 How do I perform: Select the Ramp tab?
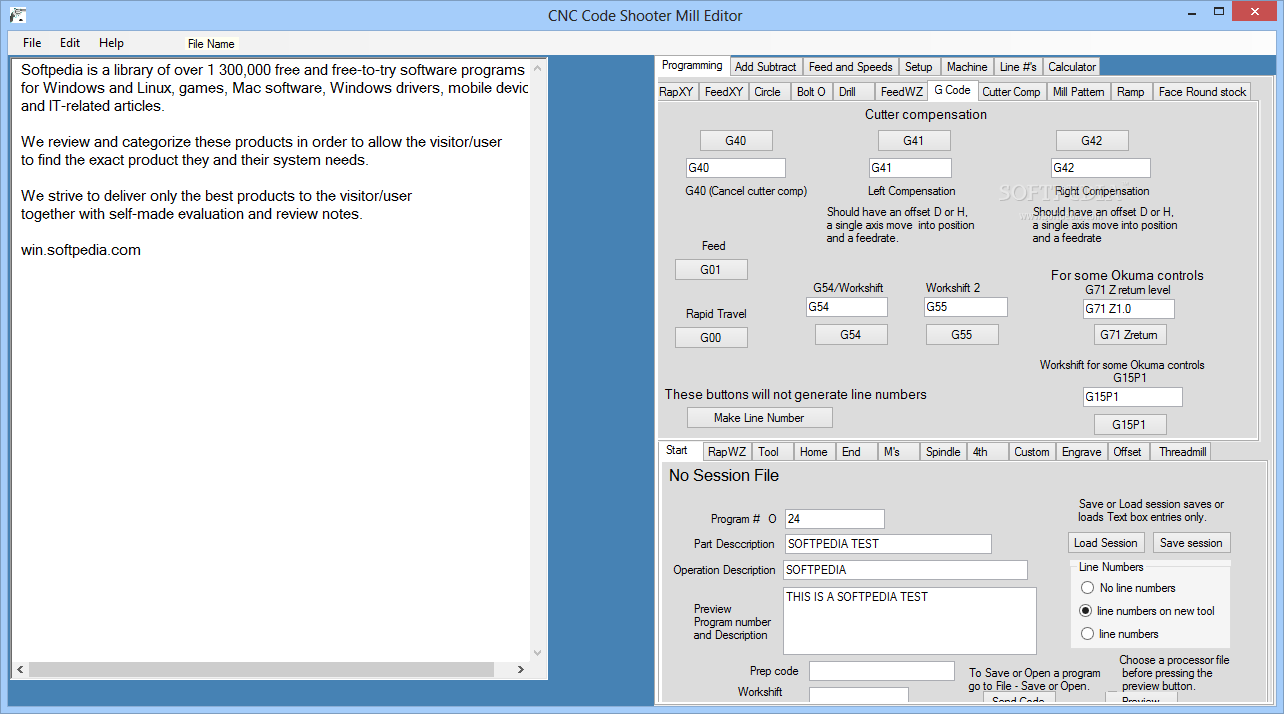pos(1131,92)
